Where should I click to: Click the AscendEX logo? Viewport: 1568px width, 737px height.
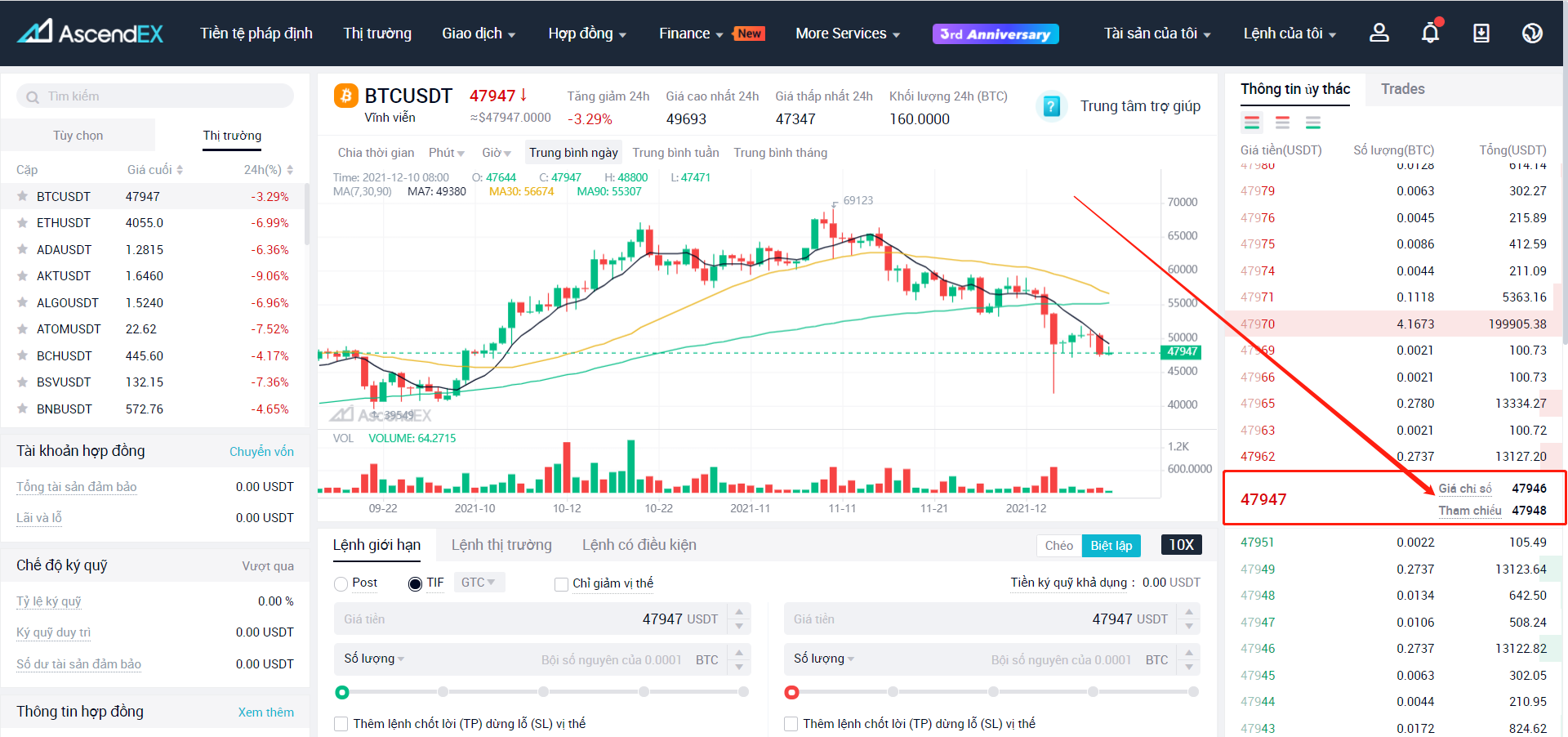91,33
